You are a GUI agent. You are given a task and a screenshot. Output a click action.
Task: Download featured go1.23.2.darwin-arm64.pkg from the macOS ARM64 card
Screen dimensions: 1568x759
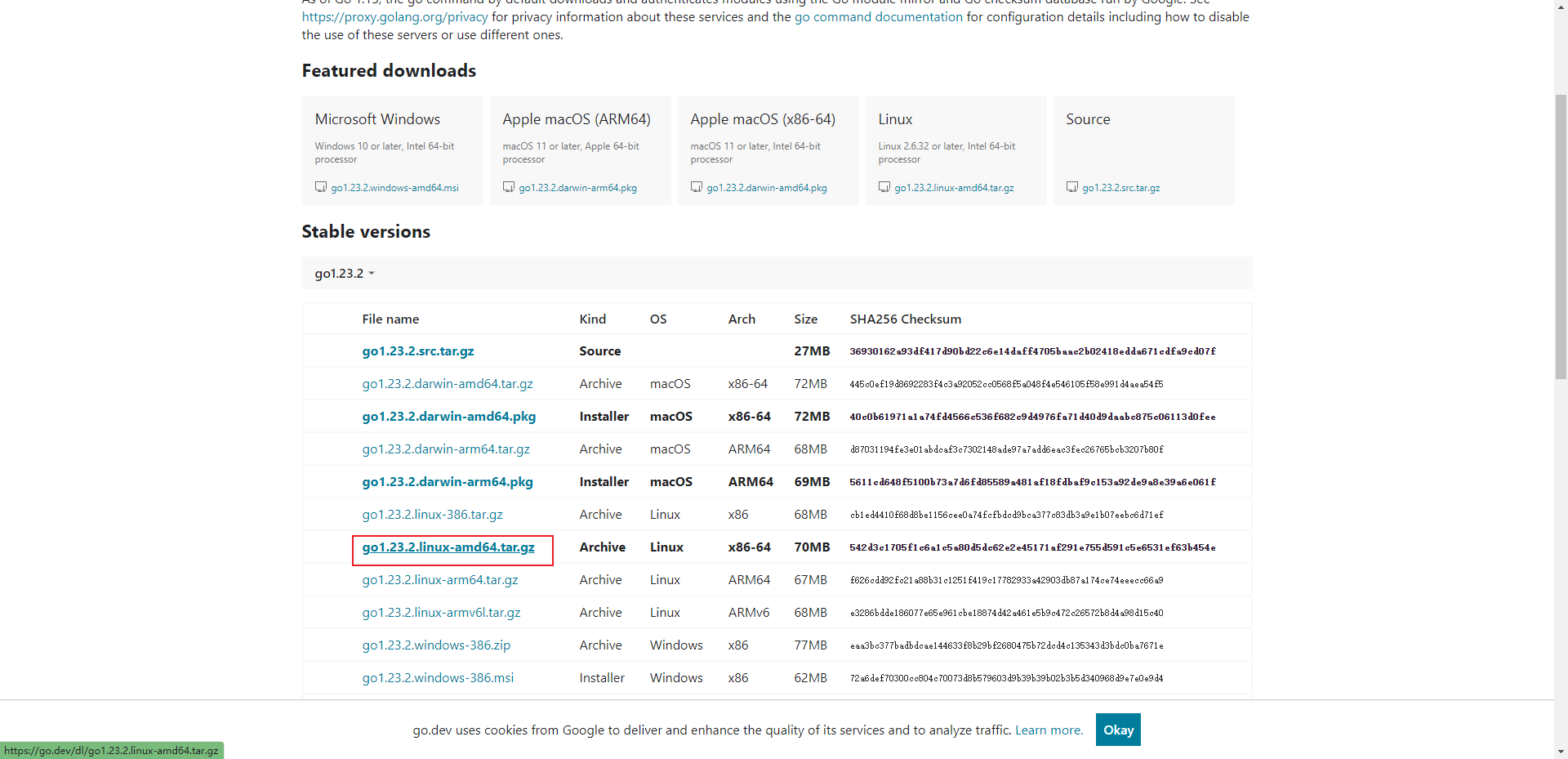pos(577,188)
